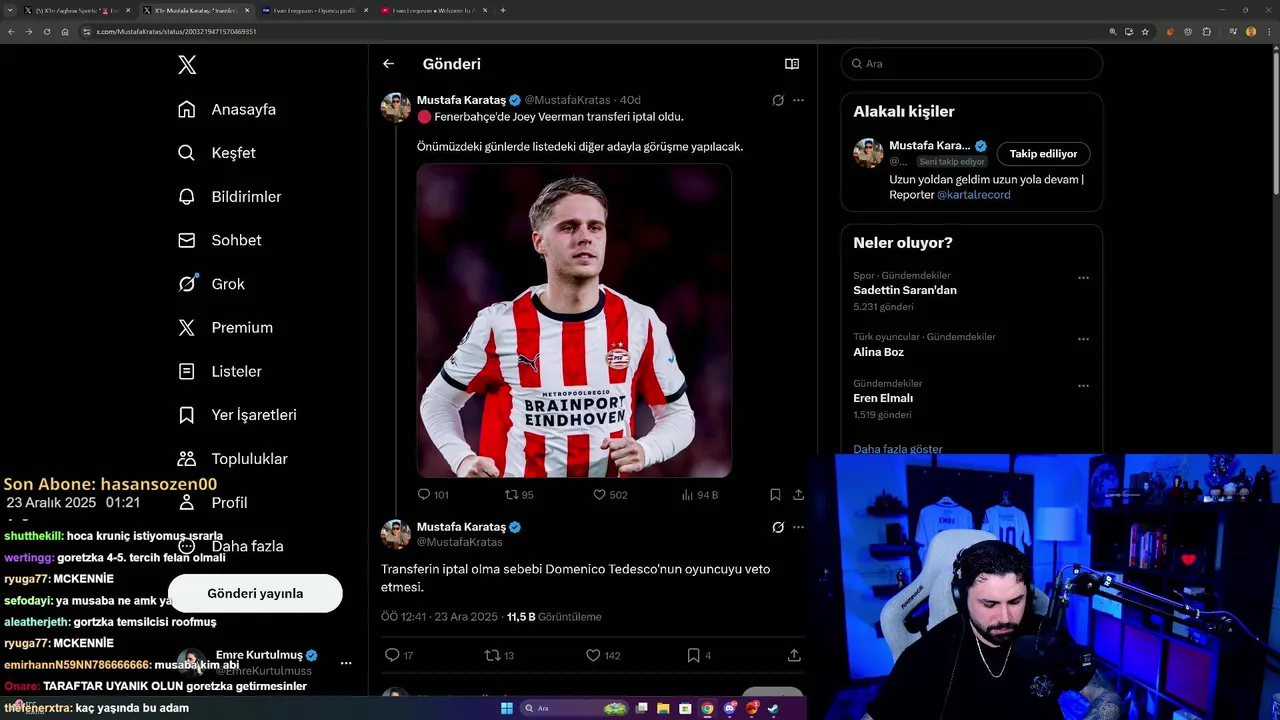Screen dimensions: 1280x720
Task: Like the post with 142 likes
Action: pos(603,655)
